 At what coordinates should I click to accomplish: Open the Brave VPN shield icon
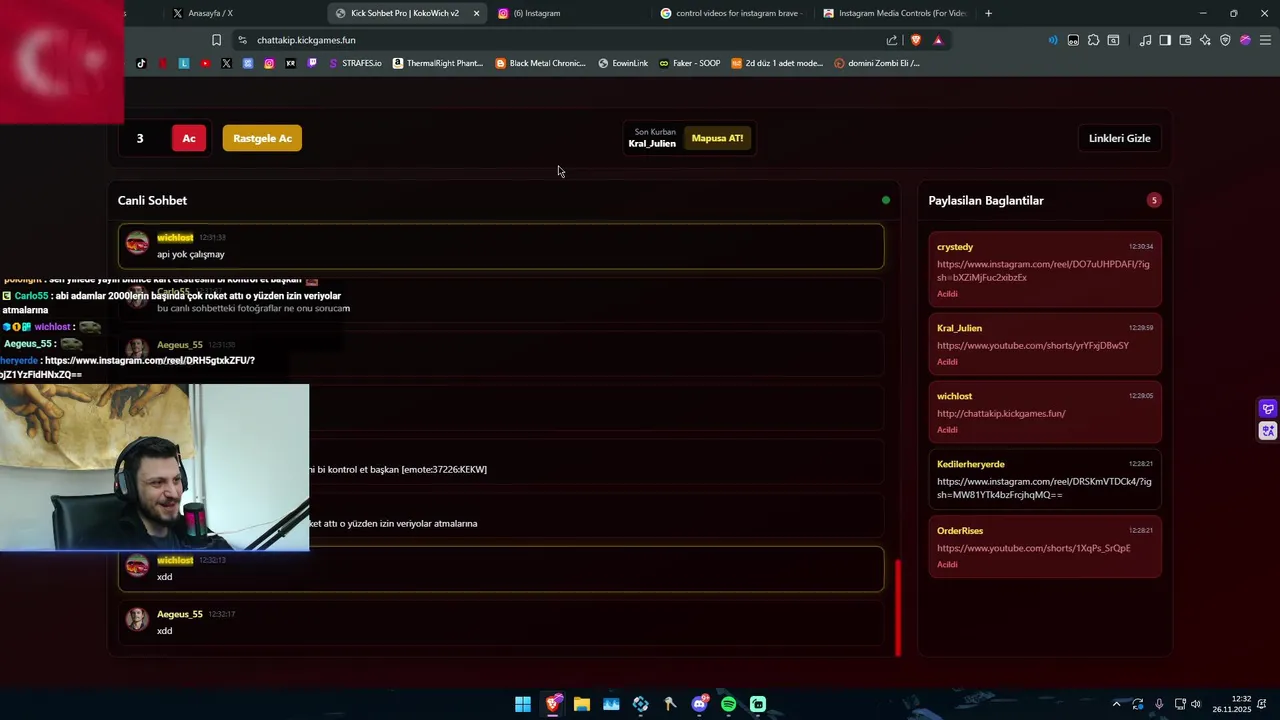pos(1225,40)
